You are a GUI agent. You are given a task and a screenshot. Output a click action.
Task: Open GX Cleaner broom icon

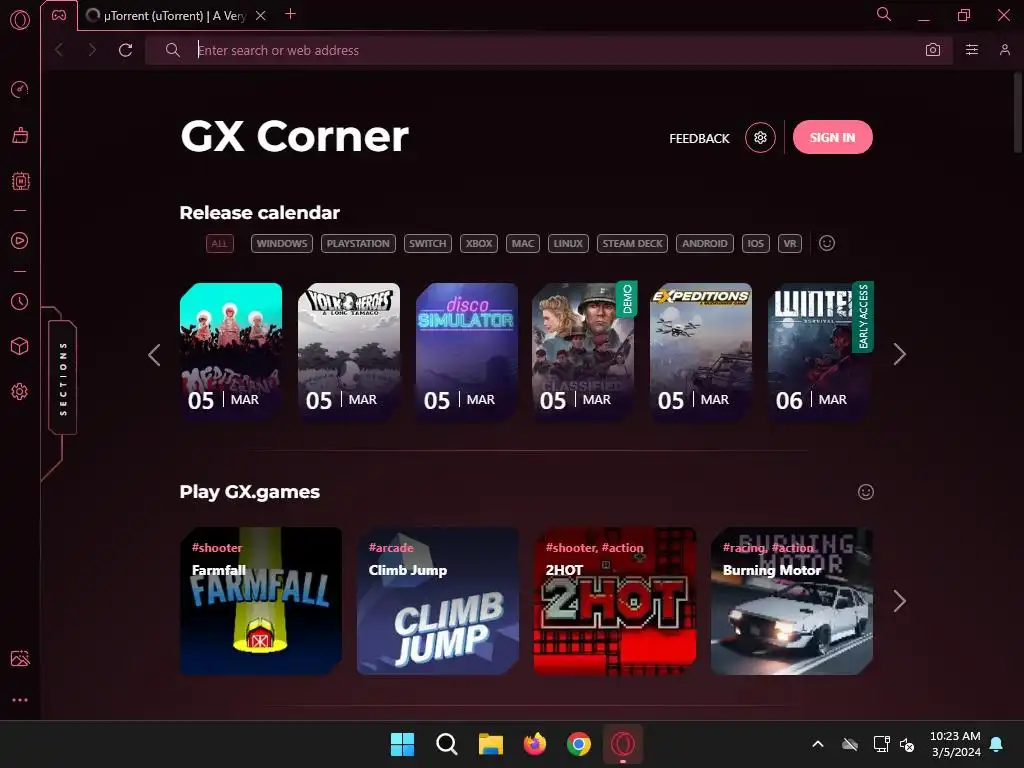click(20, 135)
